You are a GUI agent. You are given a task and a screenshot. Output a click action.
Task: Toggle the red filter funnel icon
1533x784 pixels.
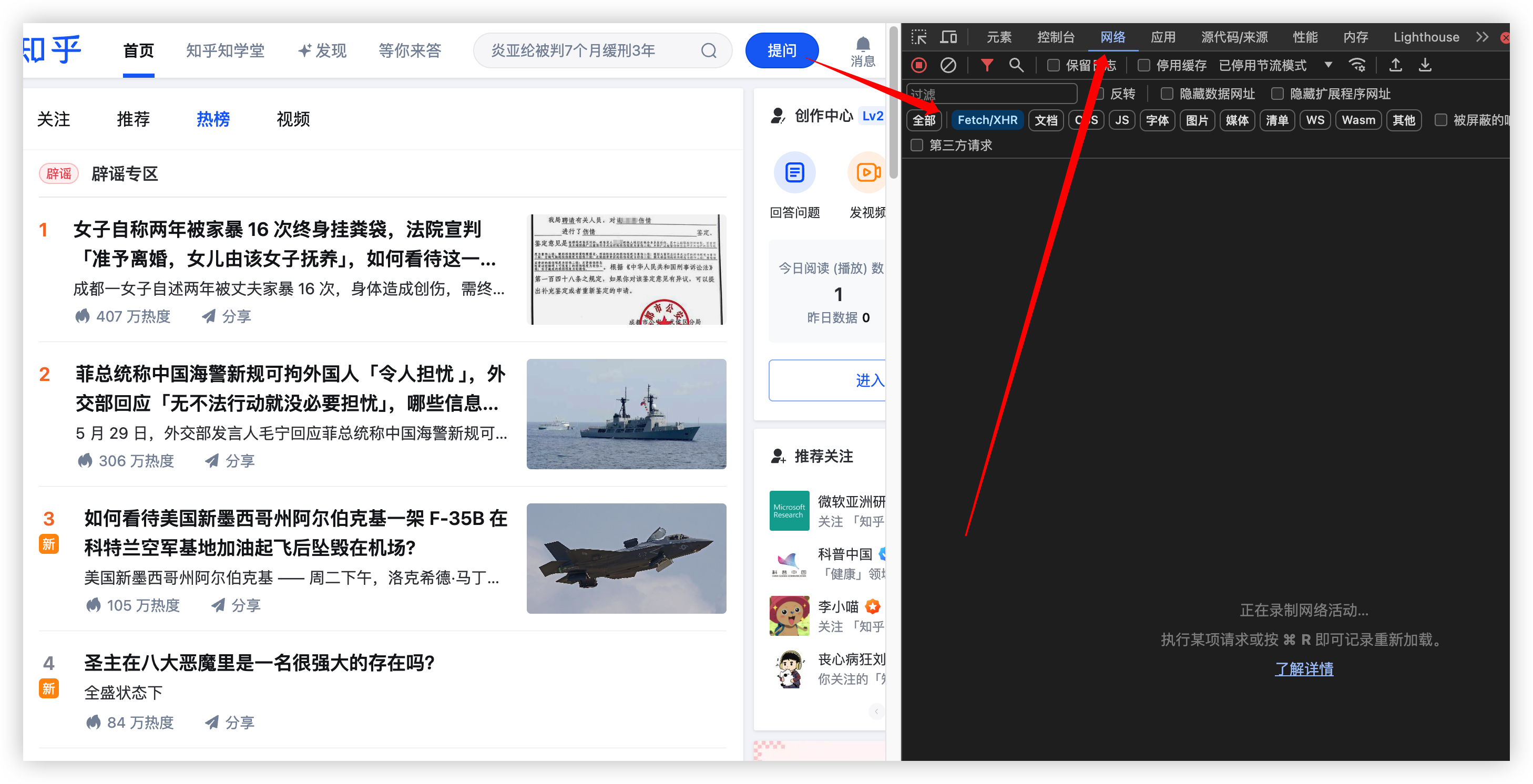coord(987,65)
